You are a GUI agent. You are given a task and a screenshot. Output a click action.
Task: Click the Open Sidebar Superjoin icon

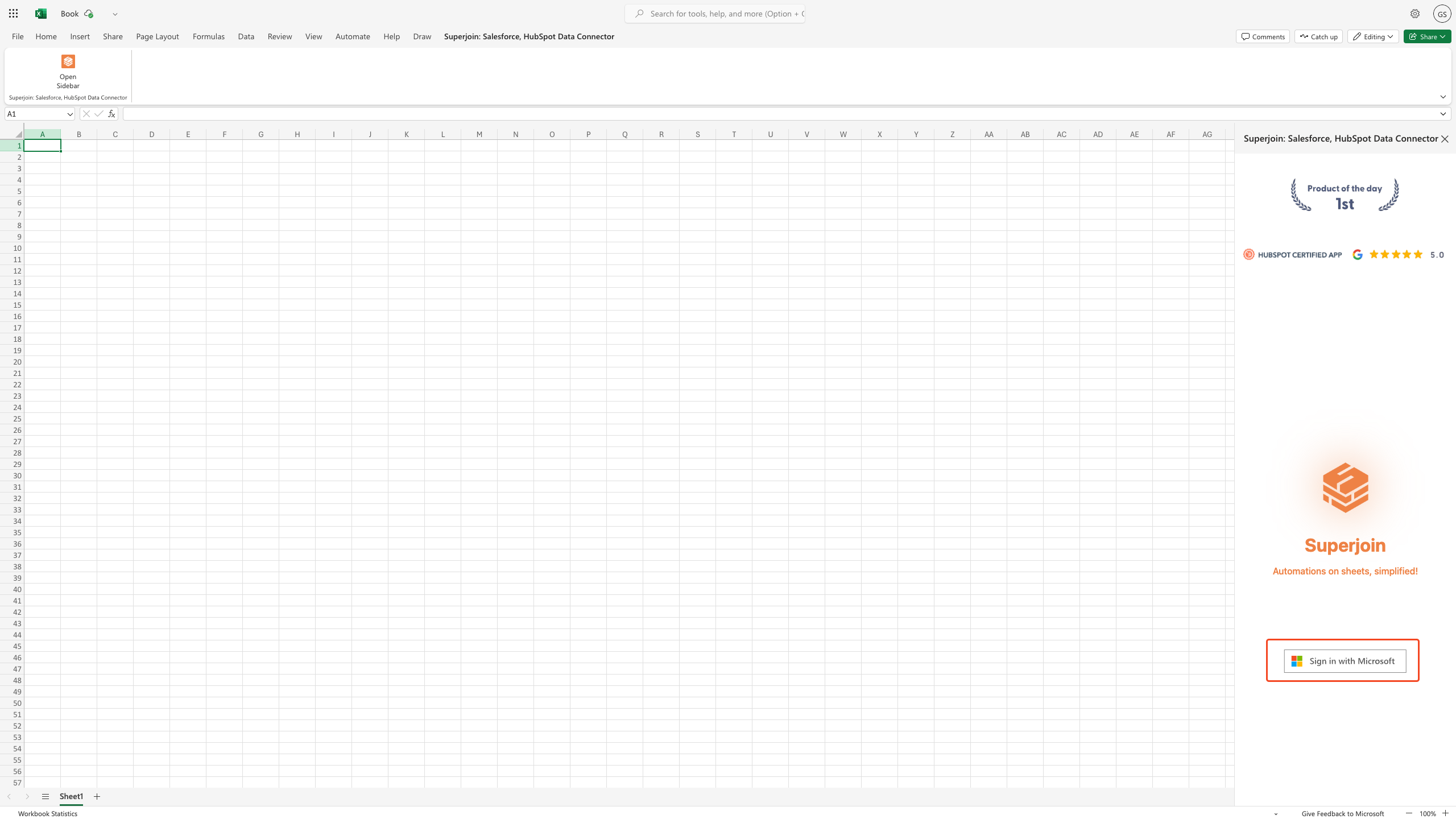[x=68, y=61]
